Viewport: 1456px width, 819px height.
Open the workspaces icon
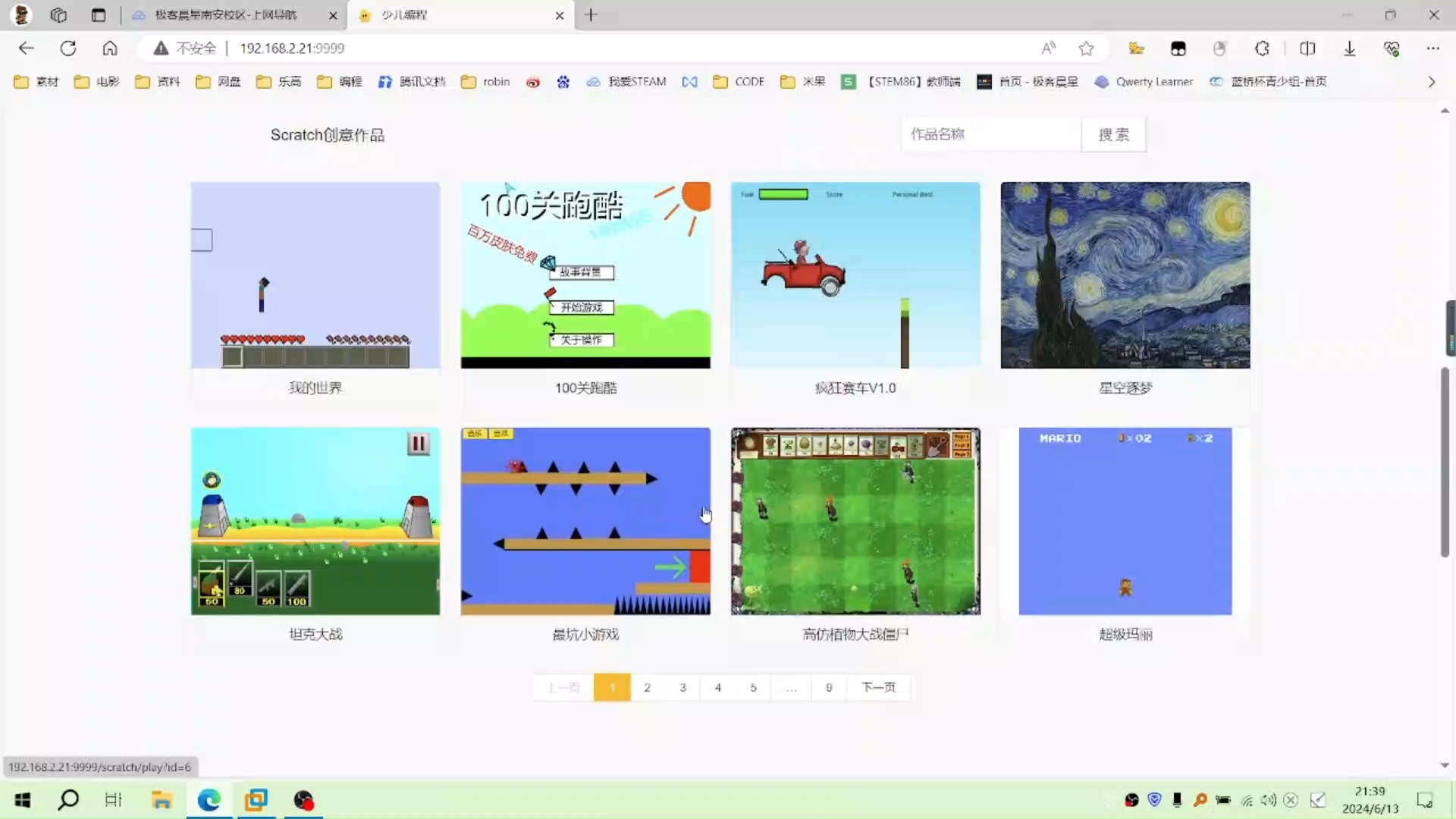(58, 15)
